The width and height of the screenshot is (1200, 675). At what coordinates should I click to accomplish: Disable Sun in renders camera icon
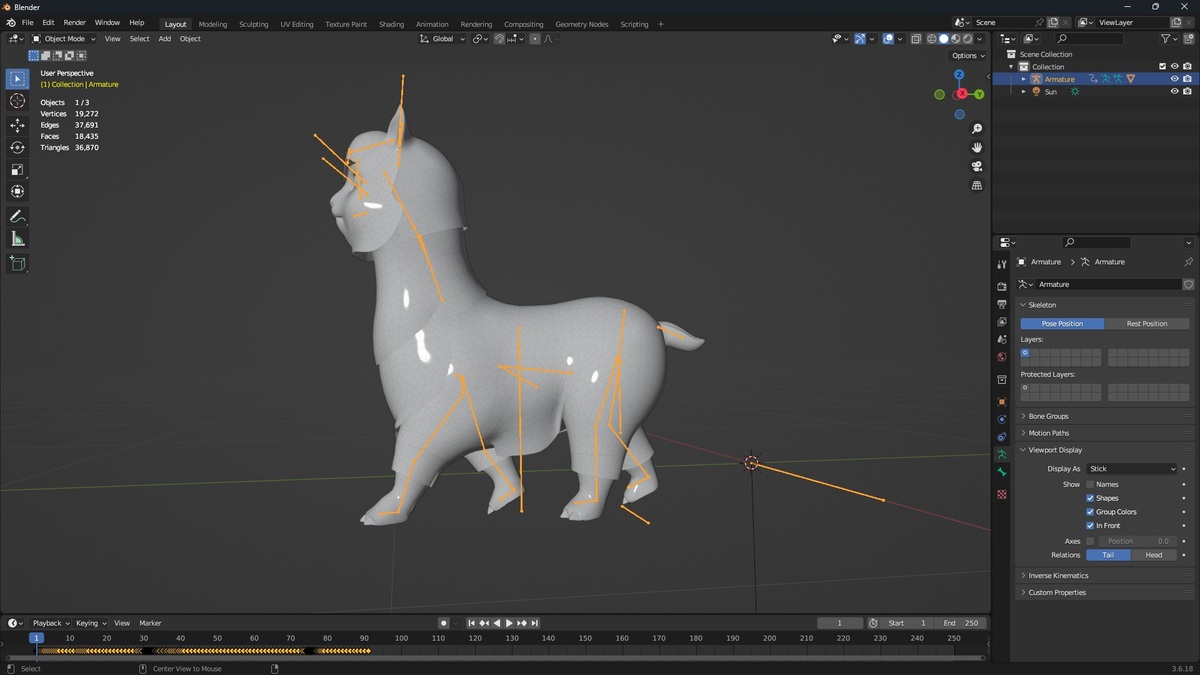pyautogui.click(x=1187, y=91)
